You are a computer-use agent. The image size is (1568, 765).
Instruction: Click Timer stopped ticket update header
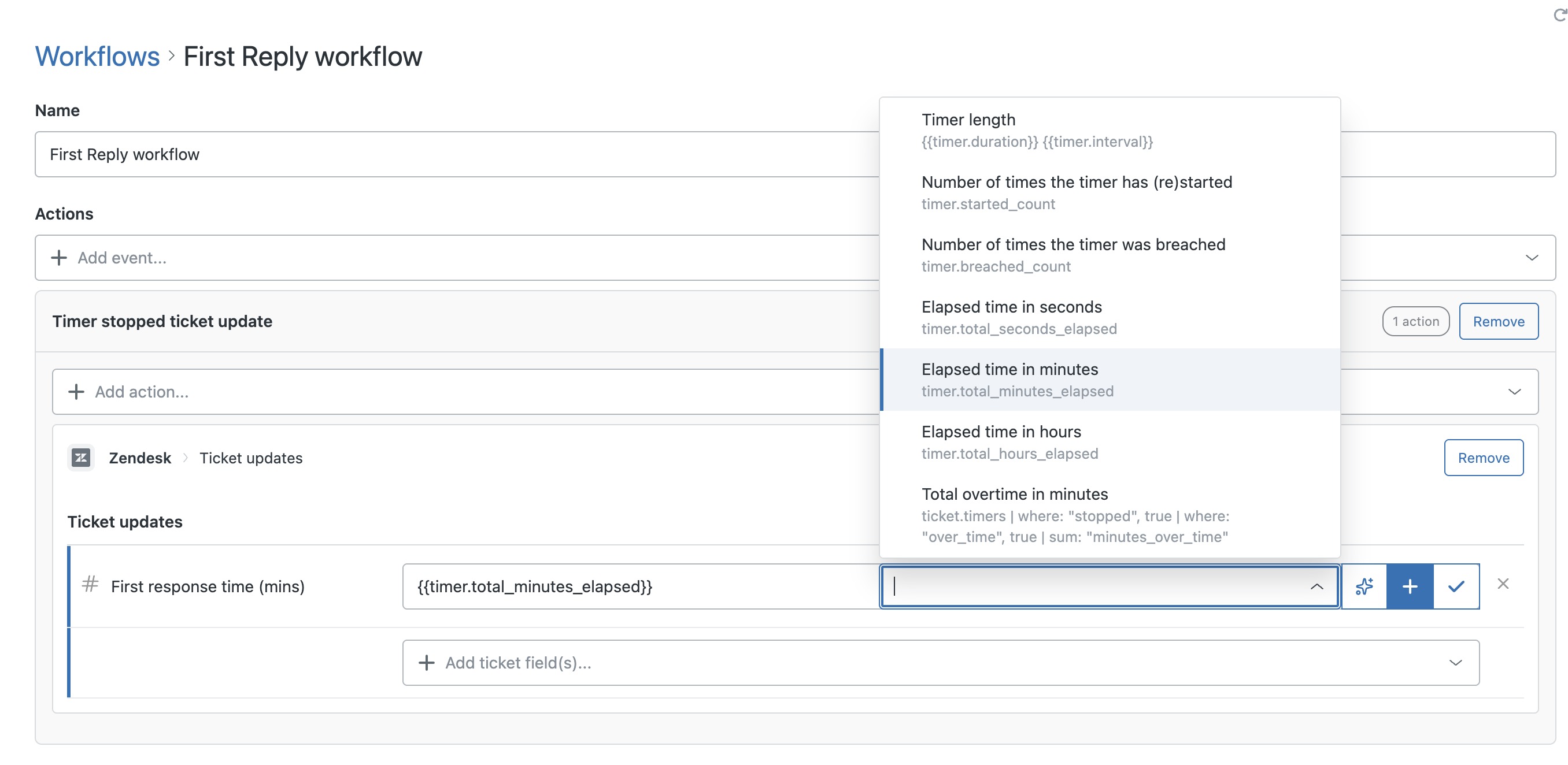(x=162, y=321)
